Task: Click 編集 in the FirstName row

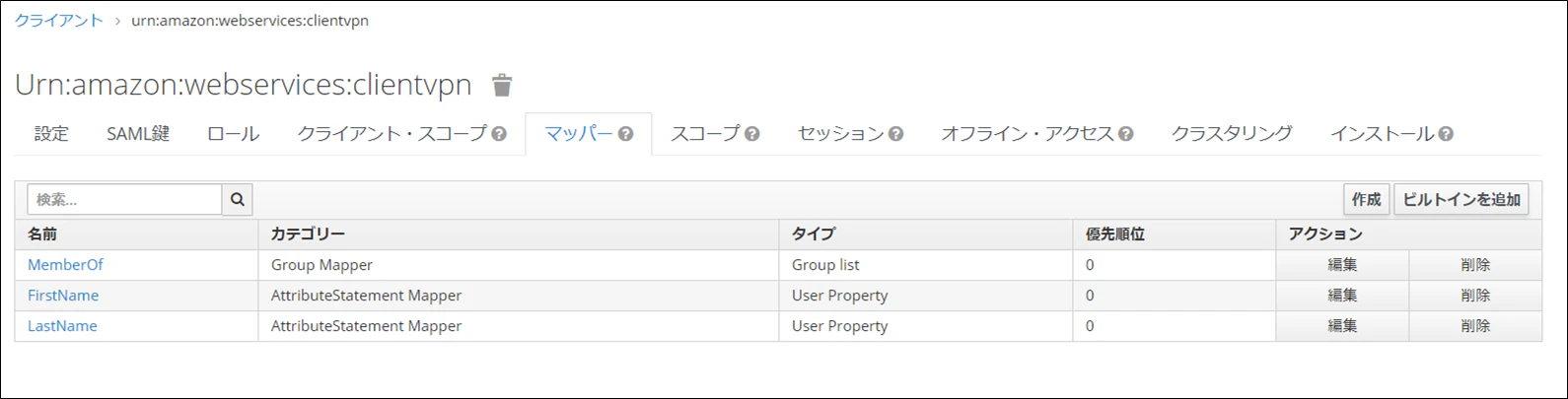Action: 1342,296
